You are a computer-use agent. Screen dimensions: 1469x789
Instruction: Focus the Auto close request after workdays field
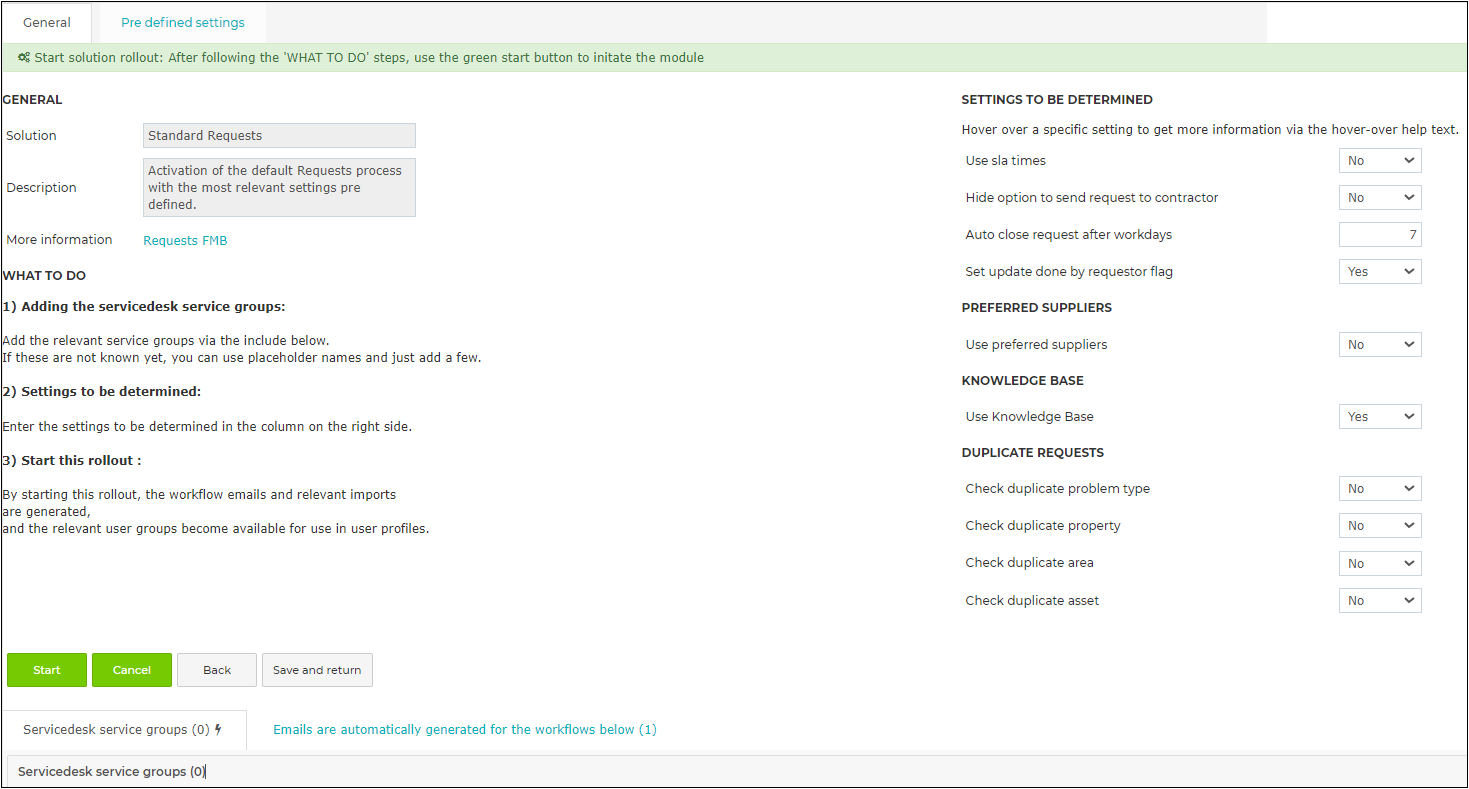click(x=1380, y=235)
